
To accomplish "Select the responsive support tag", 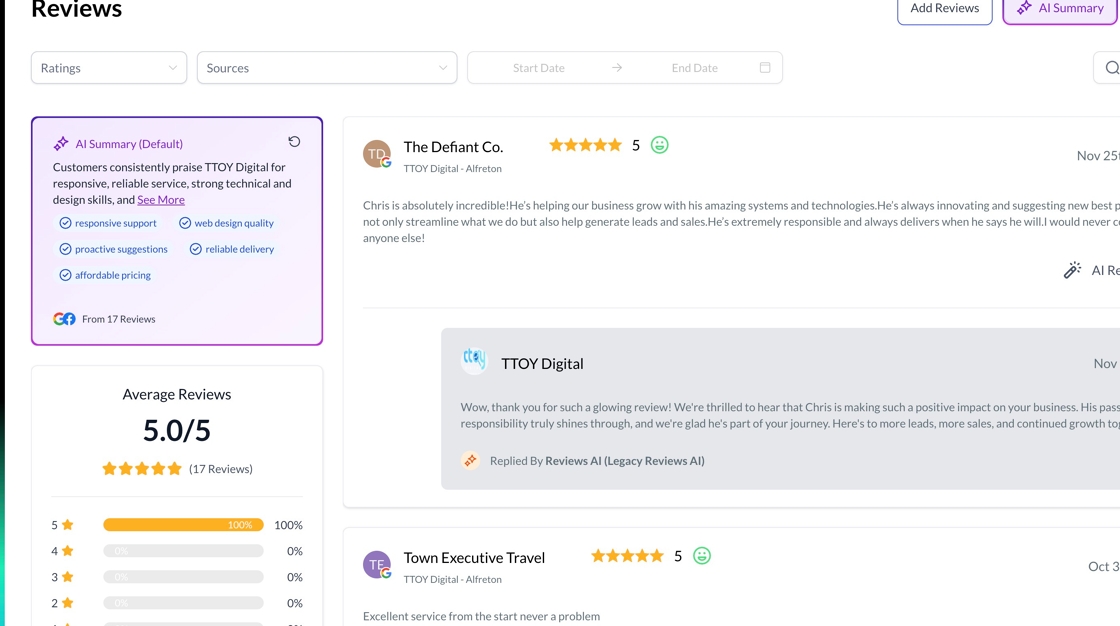I will pos(108,223).
